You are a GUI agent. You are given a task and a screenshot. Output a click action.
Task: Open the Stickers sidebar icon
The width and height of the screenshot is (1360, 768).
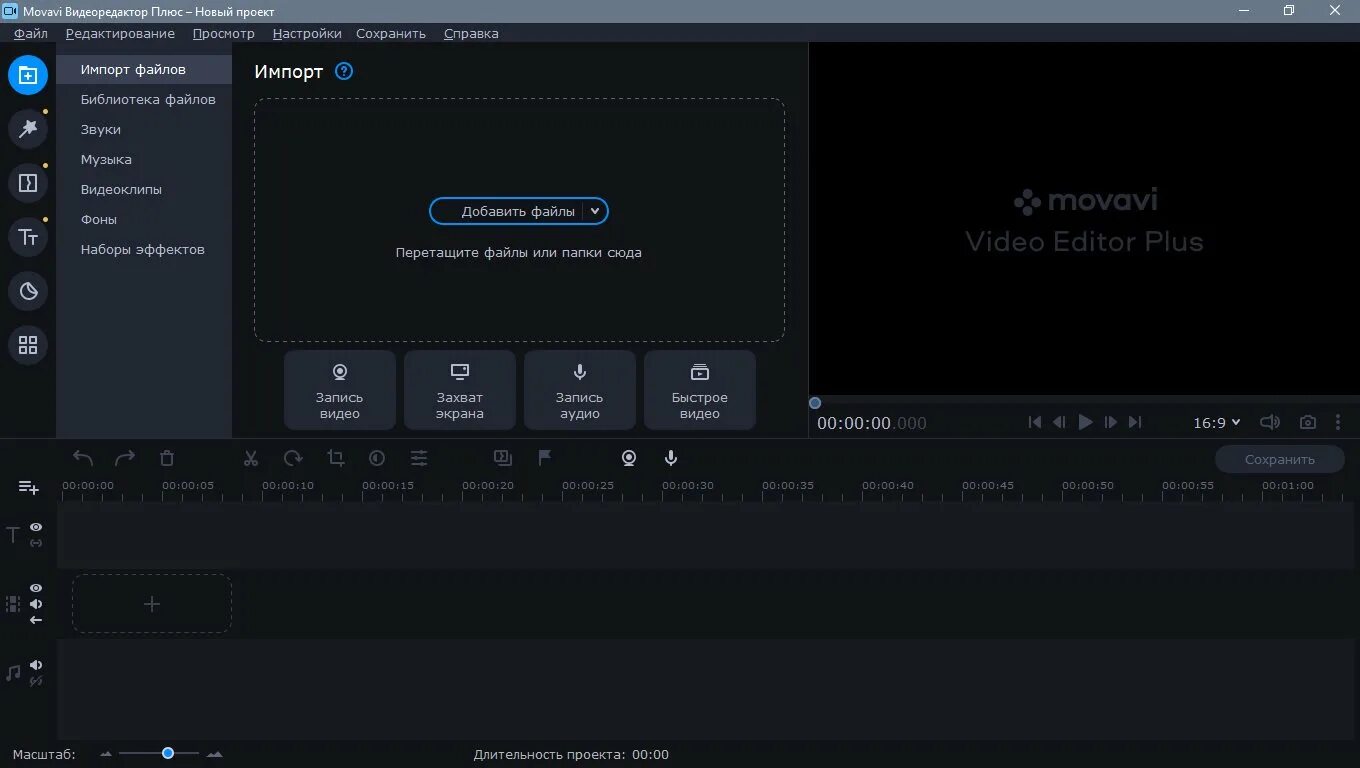pos(28,291)
